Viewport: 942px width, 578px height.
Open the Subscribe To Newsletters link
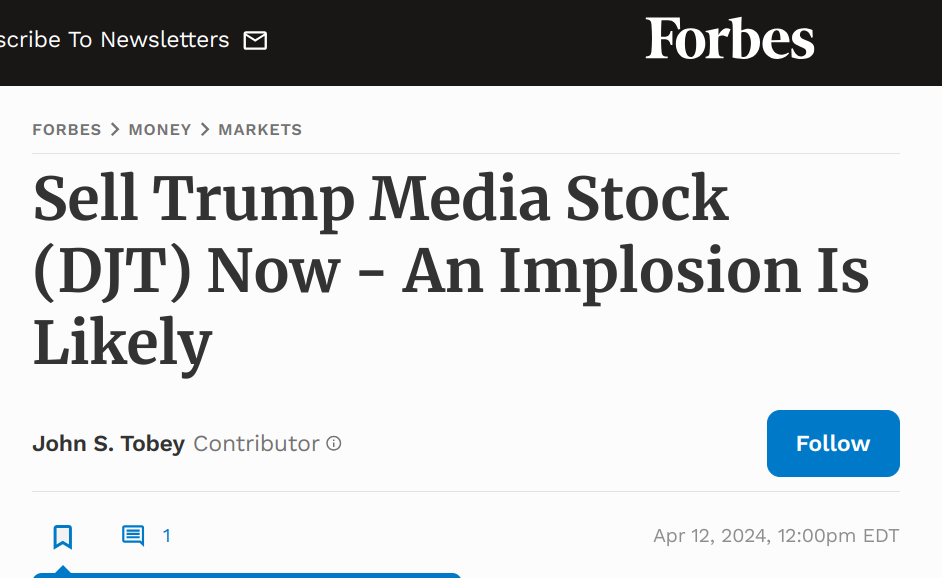click(115, 40)
